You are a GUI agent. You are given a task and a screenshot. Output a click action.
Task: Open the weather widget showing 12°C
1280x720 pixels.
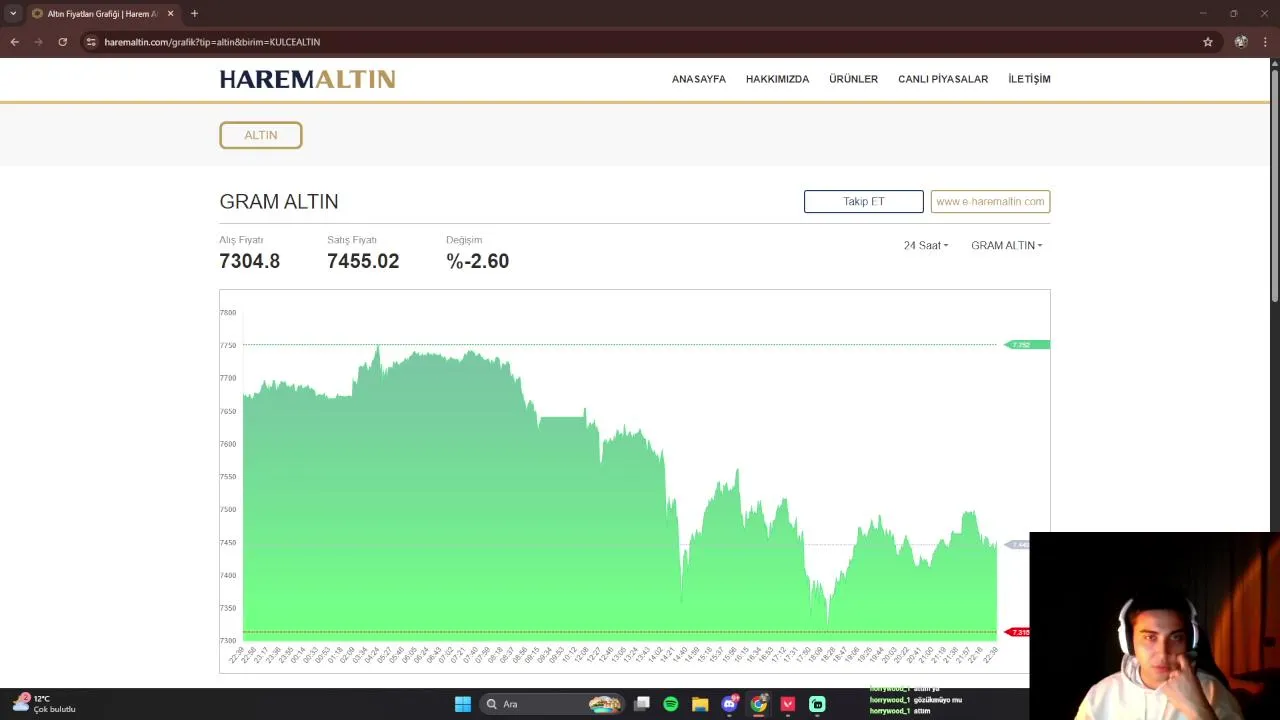click(x=45, y=704)
